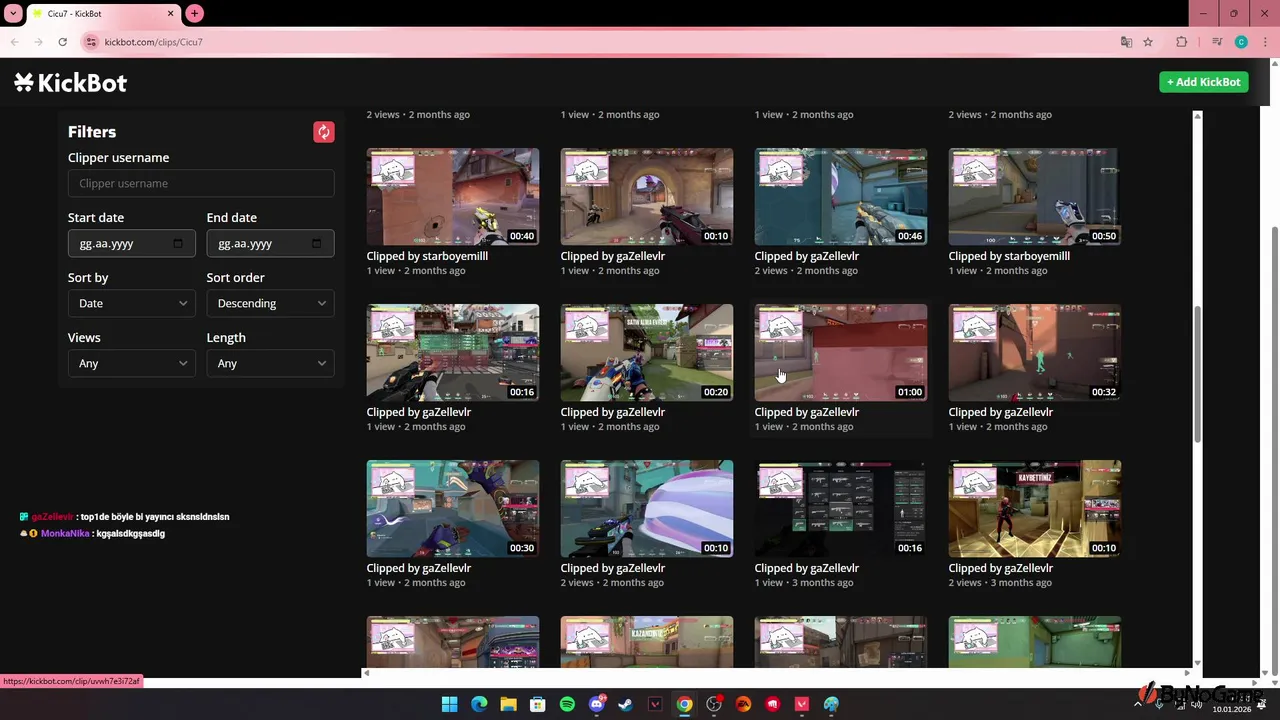The width and height of the screenshot is (1280, 720).
Task: Click the clip list scroll-down arrow
Action: [1197, 662]
